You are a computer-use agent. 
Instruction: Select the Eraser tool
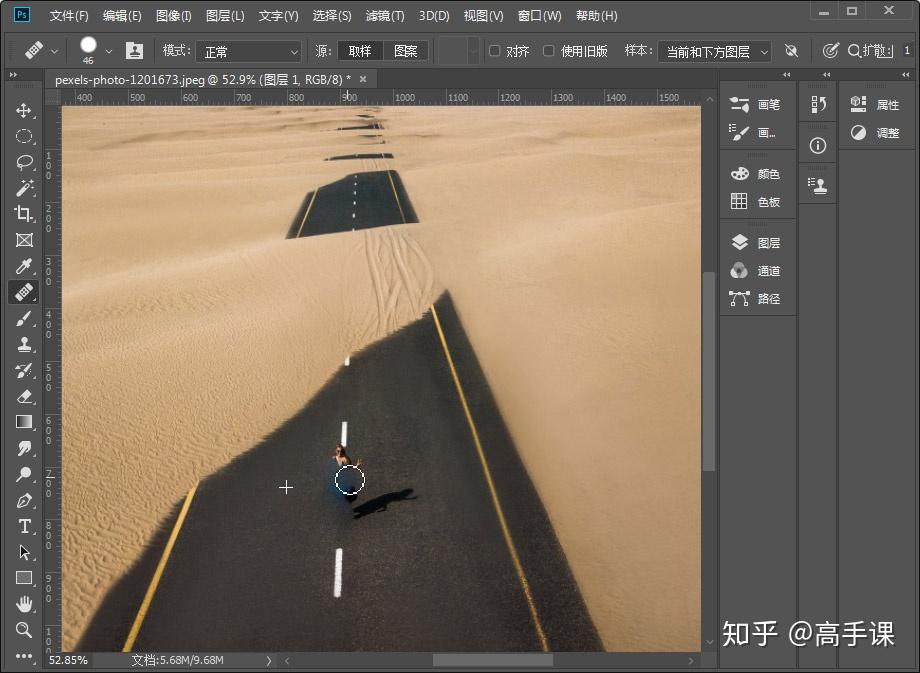click(x=24, y=396)
